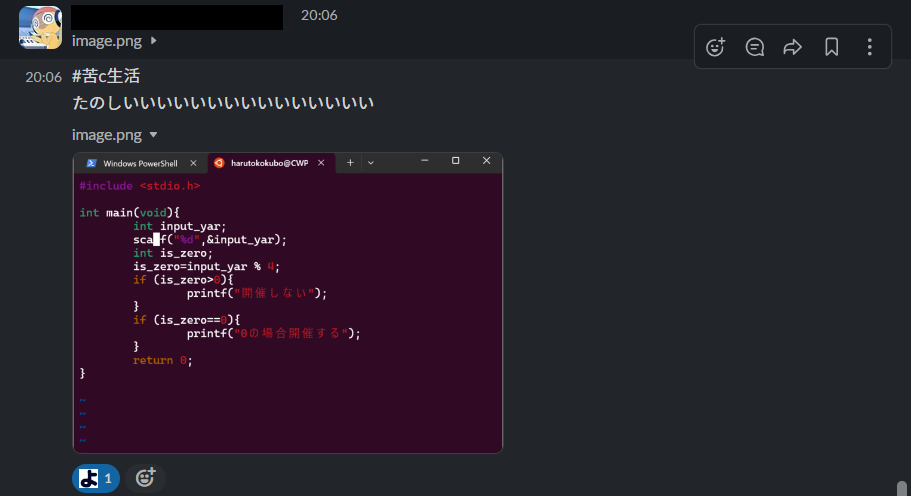Add a new reaction below the image
This screenshot has height=496, width=911.
pos(145,478)
